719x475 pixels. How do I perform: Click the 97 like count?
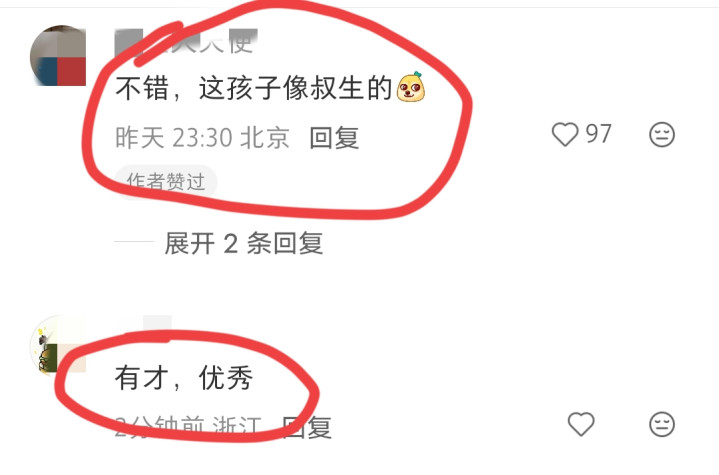(x=598, y=134)
